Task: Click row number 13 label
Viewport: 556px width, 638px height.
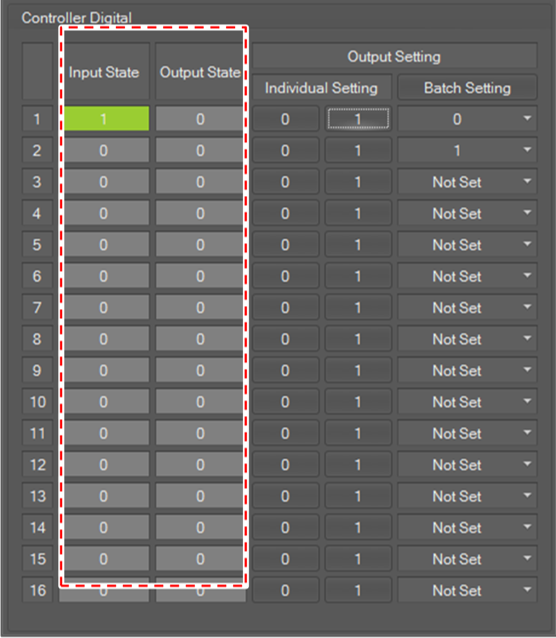Action: [37, 496]
